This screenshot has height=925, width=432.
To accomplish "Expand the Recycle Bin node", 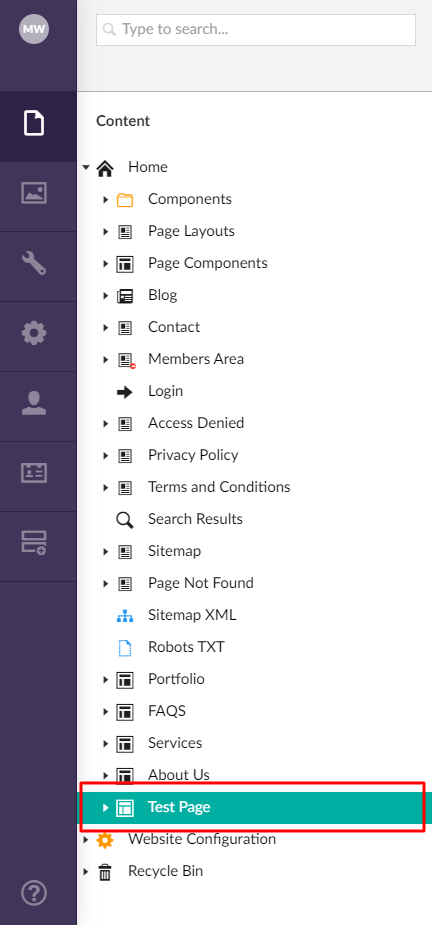I will (x=86, y=871).
